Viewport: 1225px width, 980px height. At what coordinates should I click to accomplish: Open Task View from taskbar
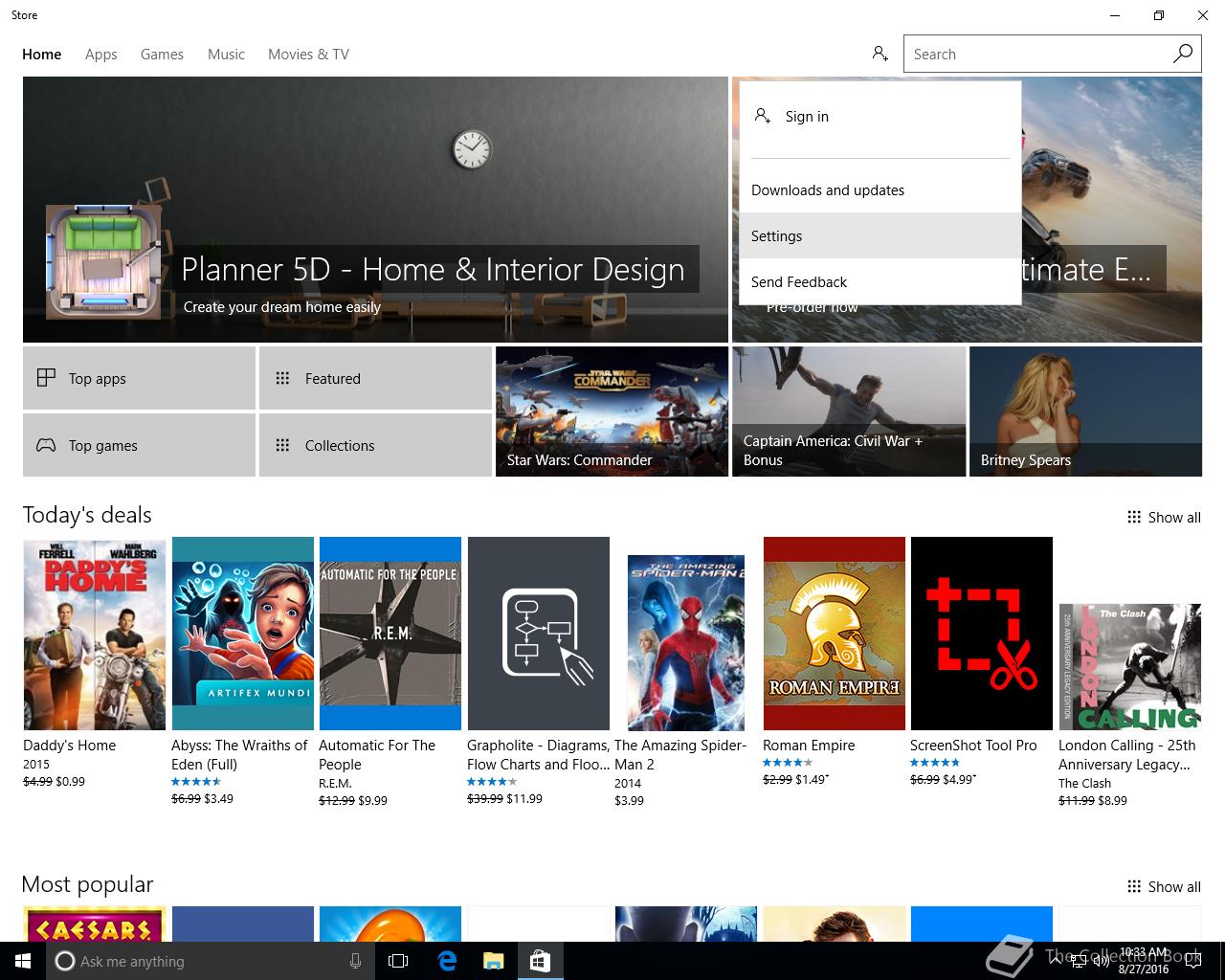398,961
